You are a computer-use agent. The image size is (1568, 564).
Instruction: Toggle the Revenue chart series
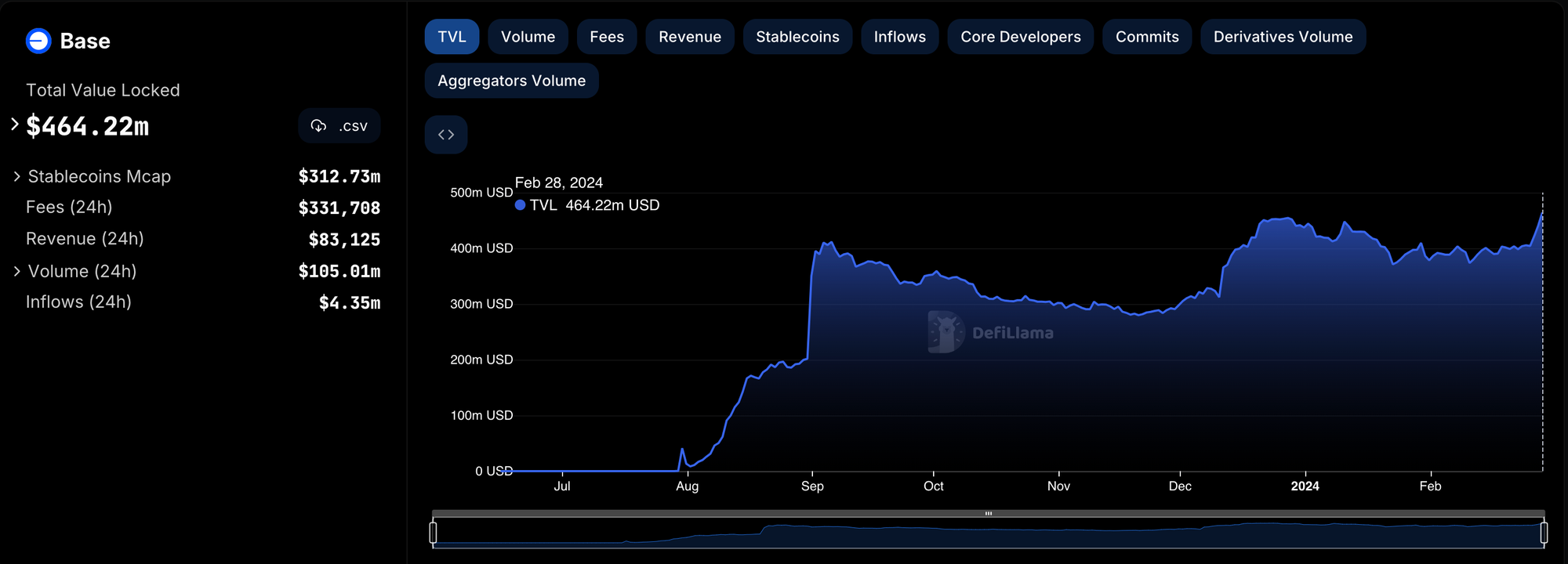[690, 37]
